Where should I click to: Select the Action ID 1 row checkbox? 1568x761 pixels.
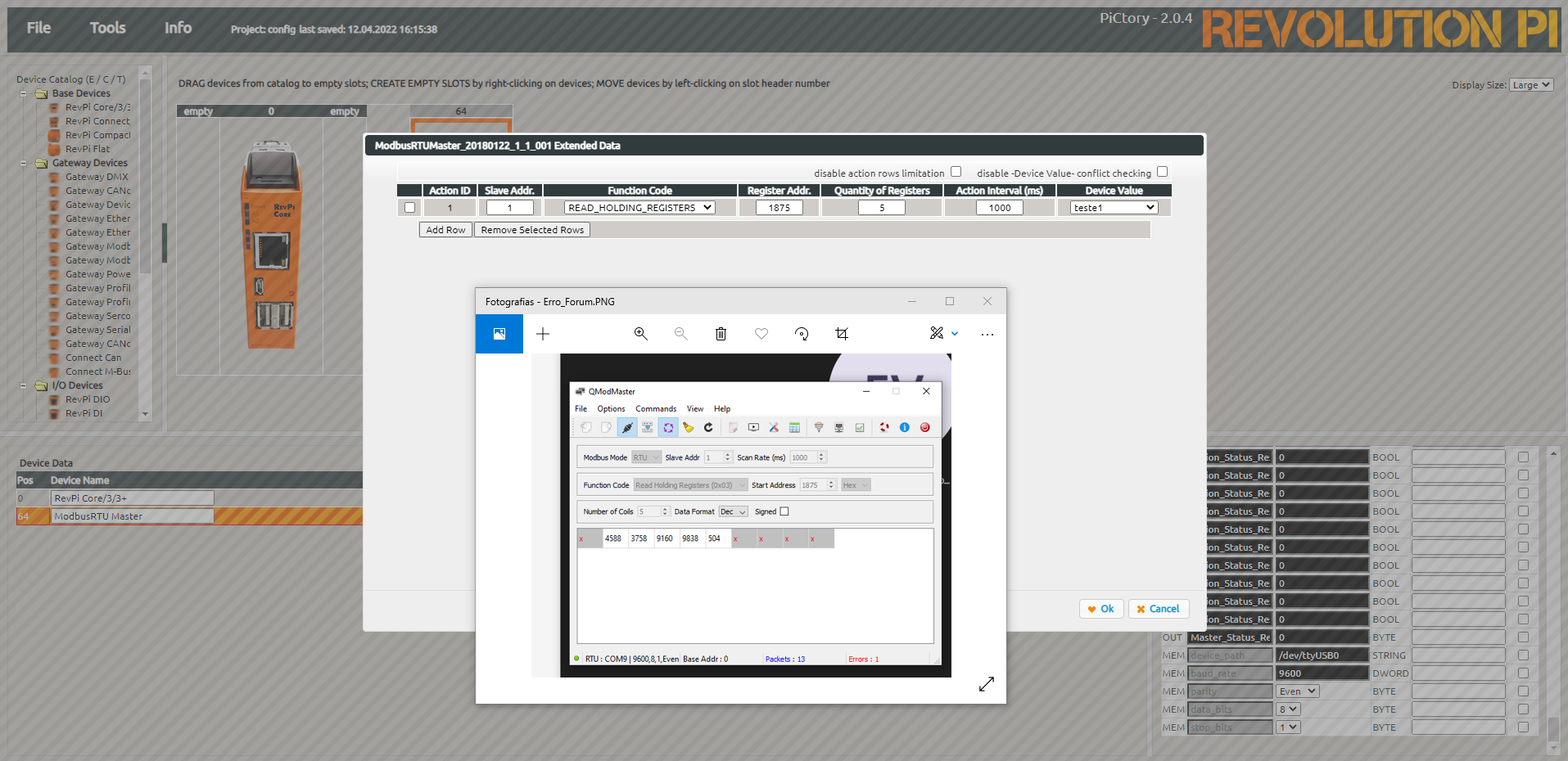[409, 208]
